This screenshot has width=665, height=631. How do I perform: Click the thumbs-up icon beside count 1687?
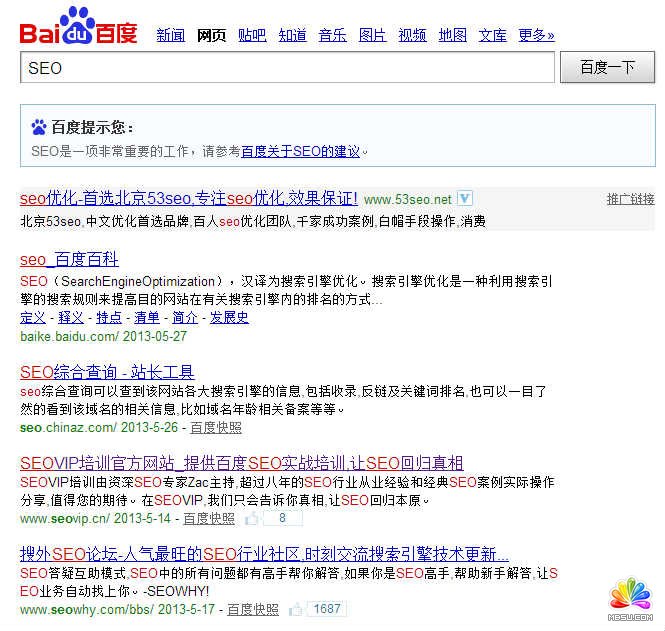tap(296, 609)
